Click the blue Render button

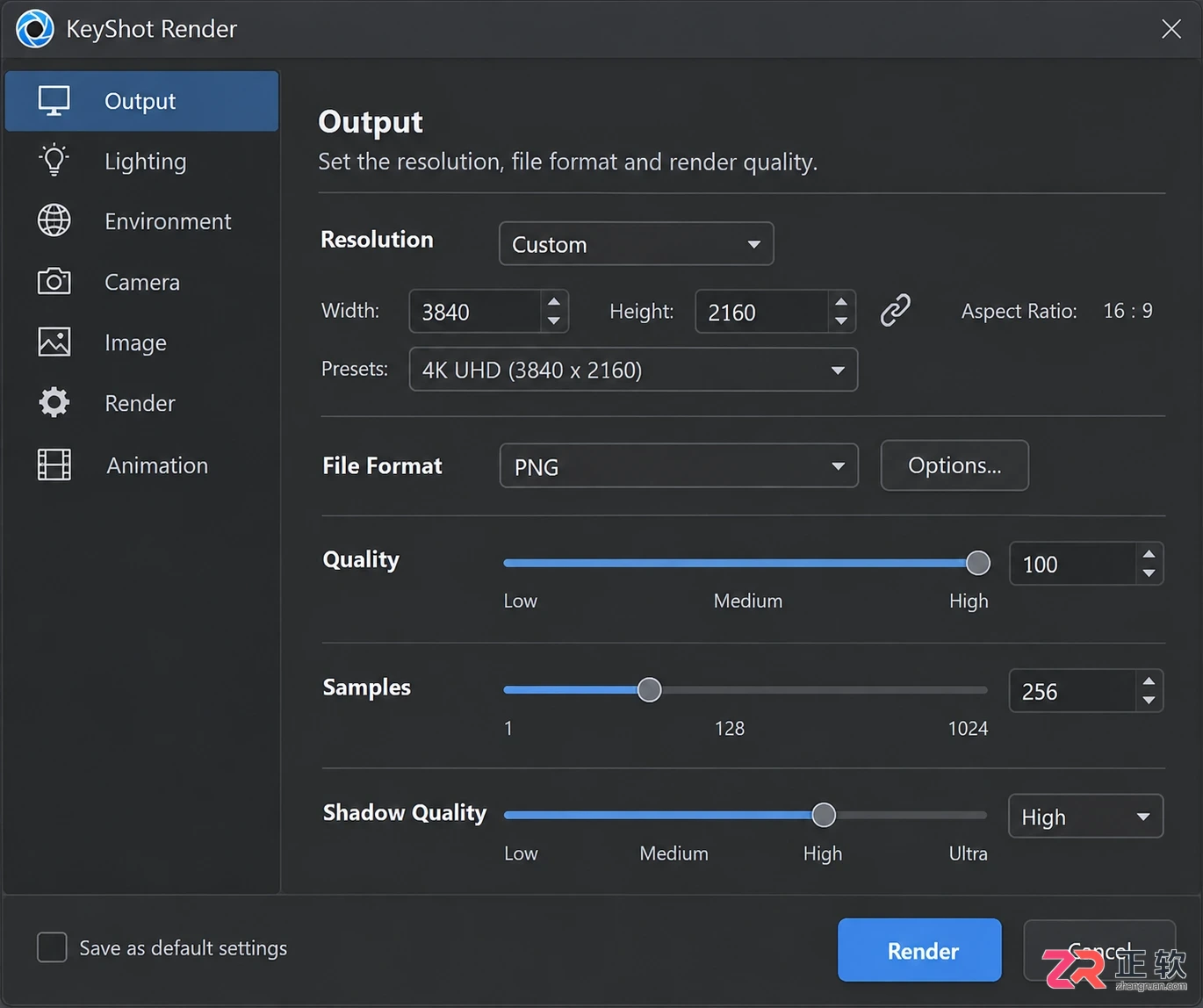919,950
